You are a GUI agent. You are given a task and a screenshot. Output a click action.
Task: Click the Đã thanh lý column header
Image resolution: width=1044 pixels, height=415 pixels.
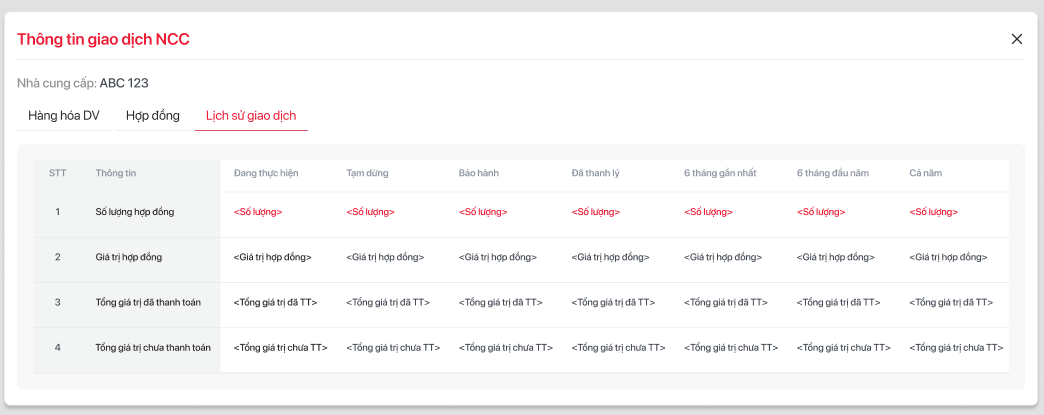[x=596, y=173]
